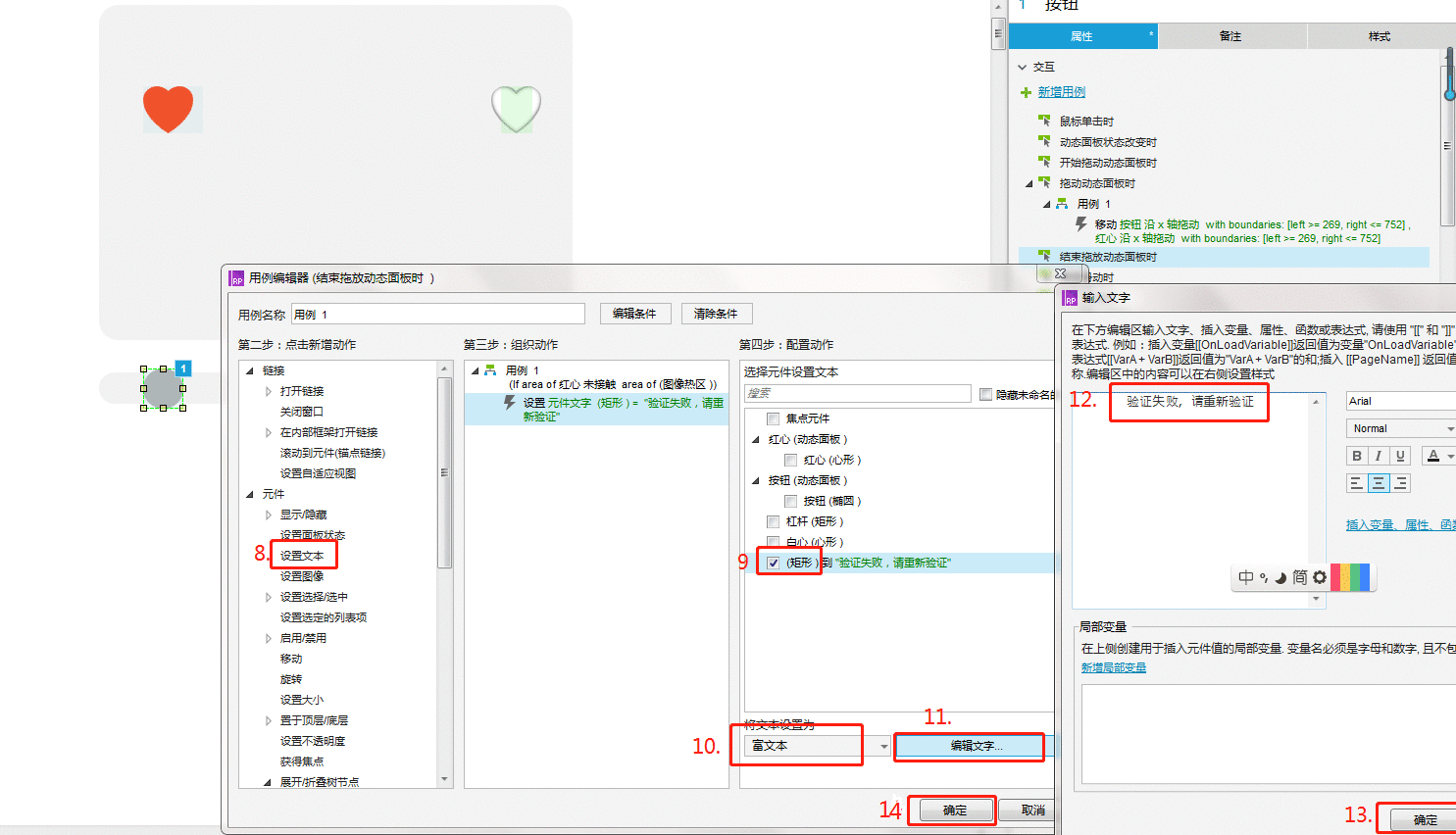Check the 按钮 (椭圆) checkbox
The image size is (1456, 835).
point(791,501)
